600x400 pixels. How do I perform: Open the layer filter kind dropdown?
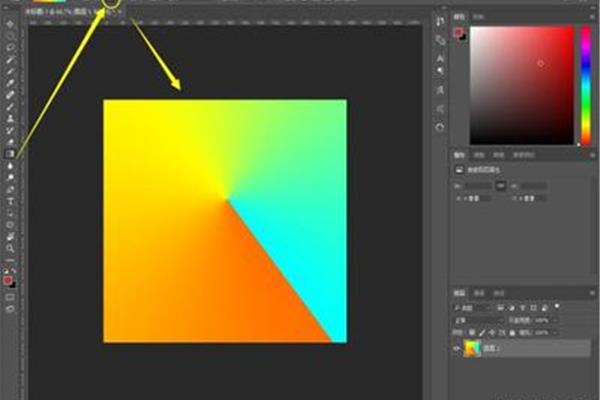(x=471, y=307)
